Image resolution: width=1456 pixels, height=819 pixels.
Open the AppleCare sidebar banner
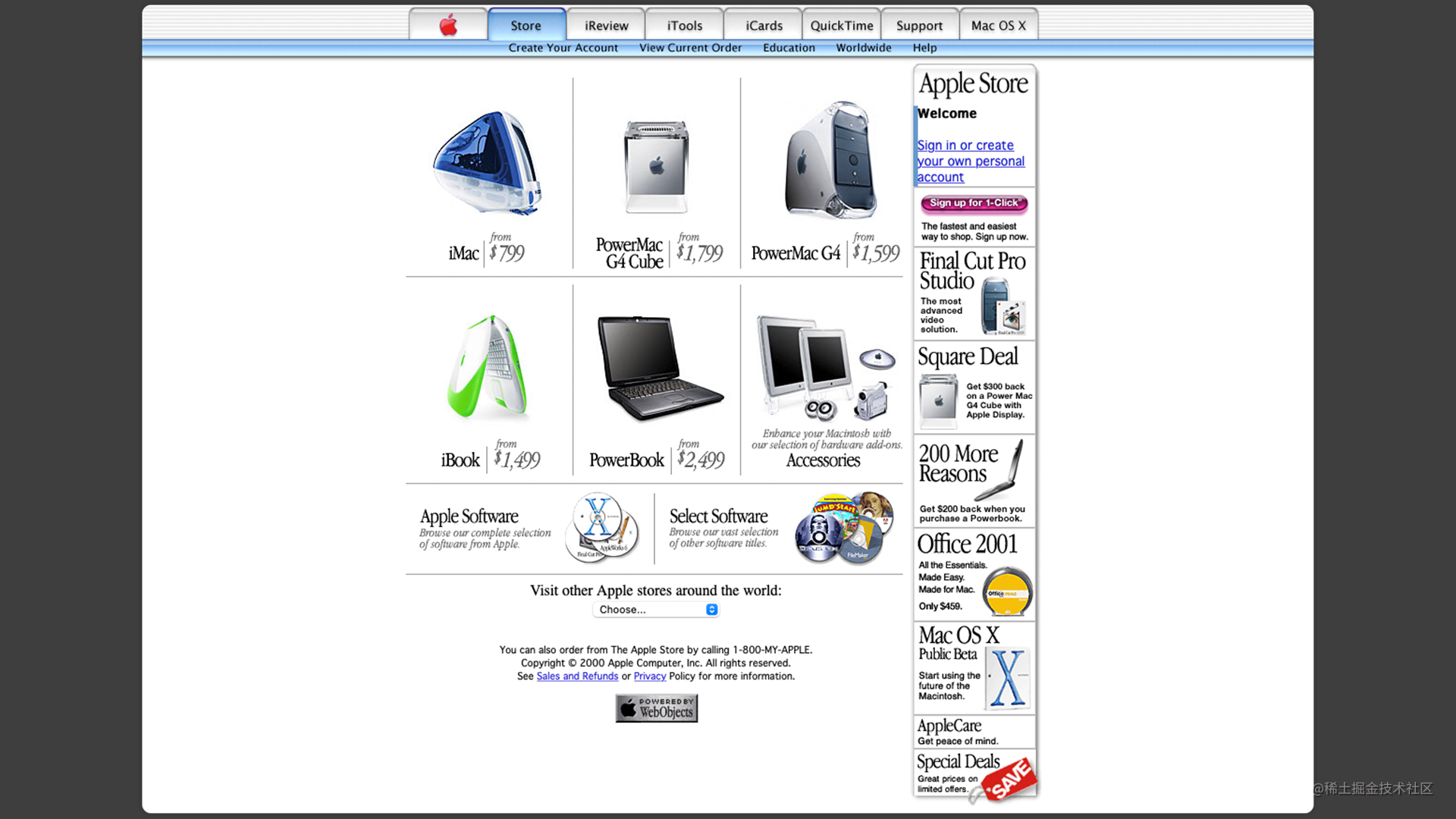974,732
